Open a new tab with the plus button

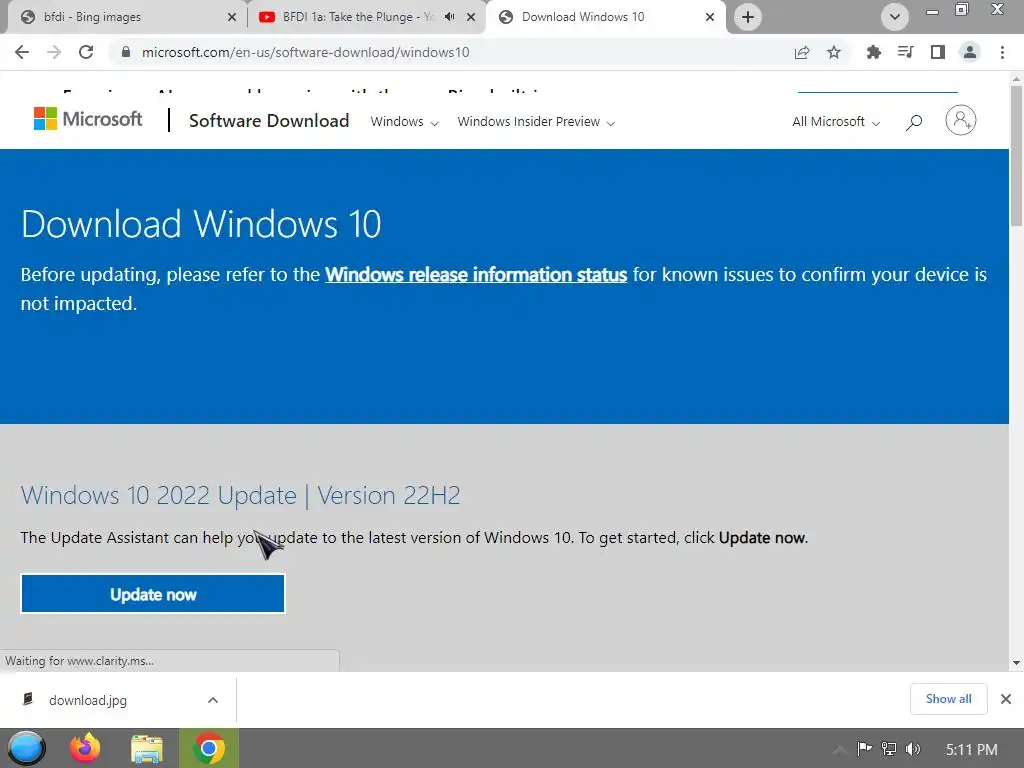coord(748,17)
